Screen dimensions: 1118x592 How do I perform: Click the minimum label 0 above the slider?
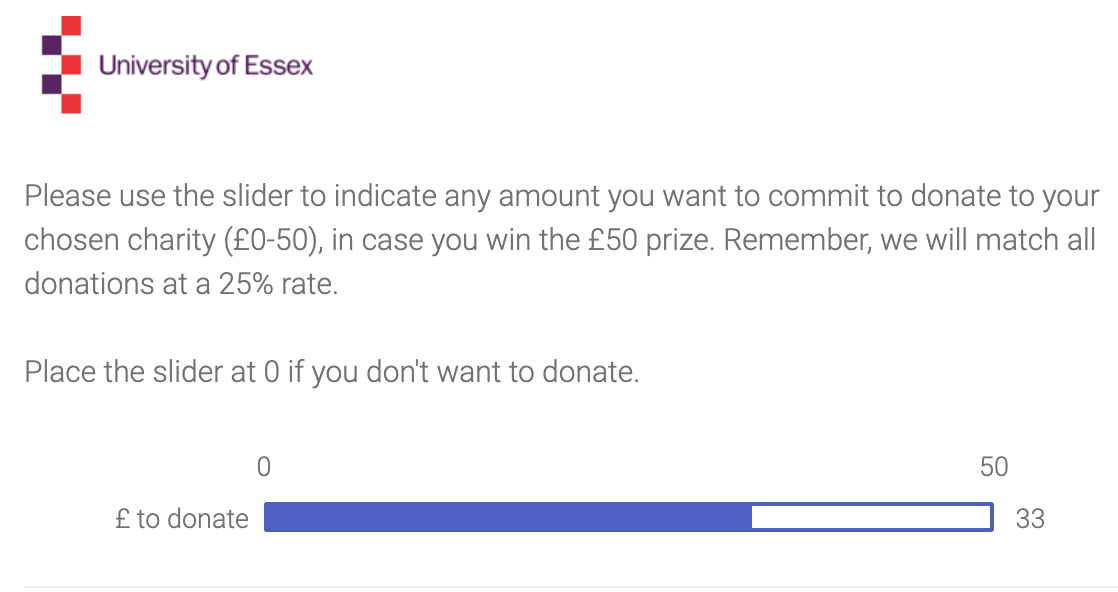click(264, 467)
